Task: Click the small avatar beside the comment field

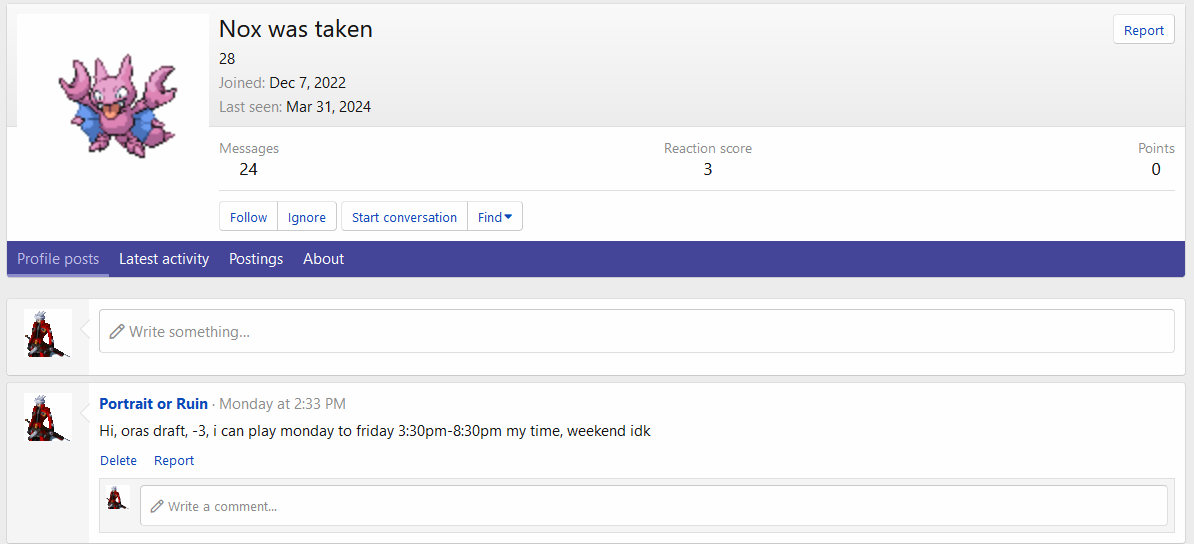Action: pos(119,498)
